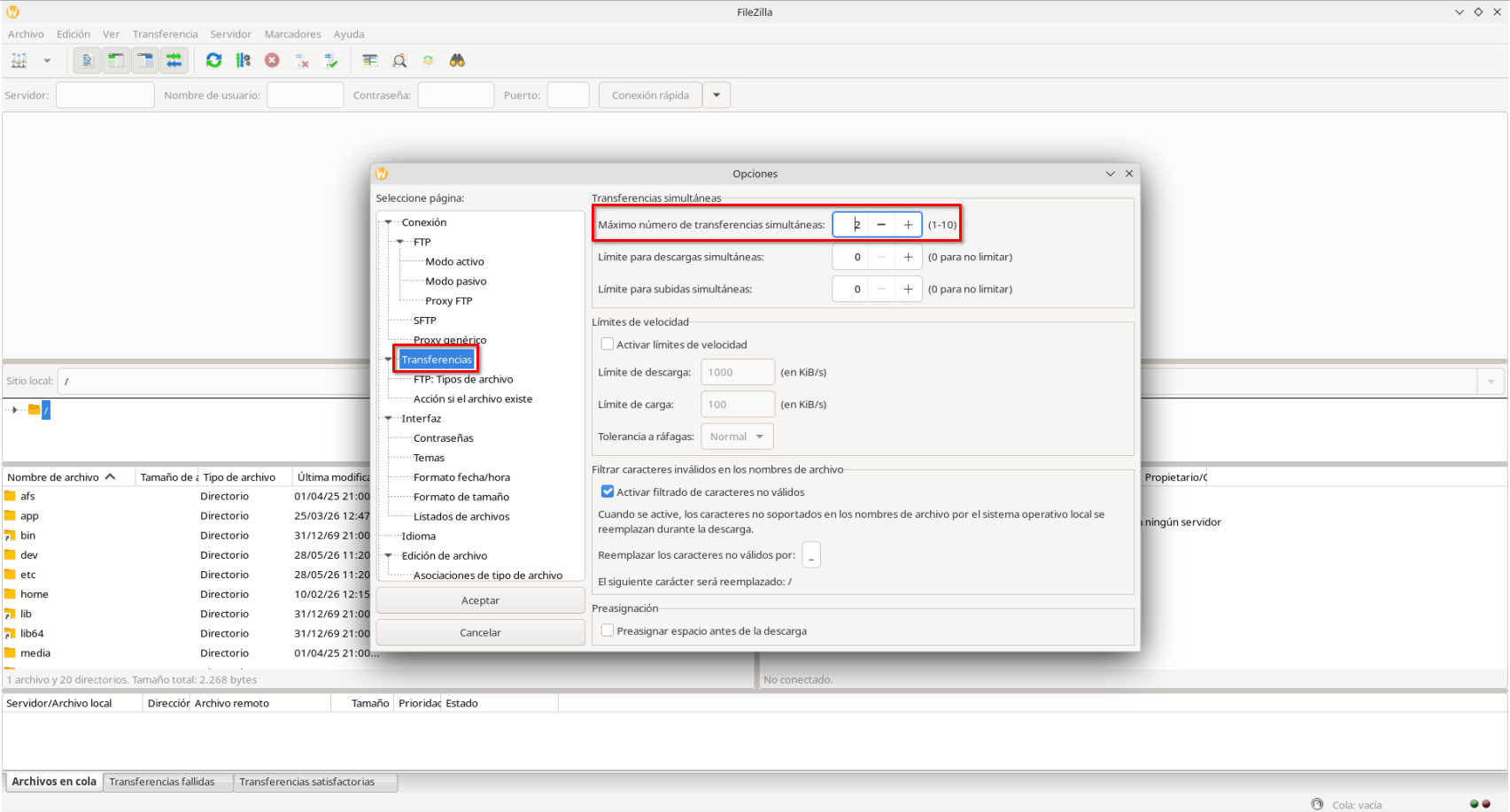Image resolution: width=1510 pixels, height=812 pixels.
Task: Open the Site Manager dropdown arrow in toolbar
Action: point(47,60)
